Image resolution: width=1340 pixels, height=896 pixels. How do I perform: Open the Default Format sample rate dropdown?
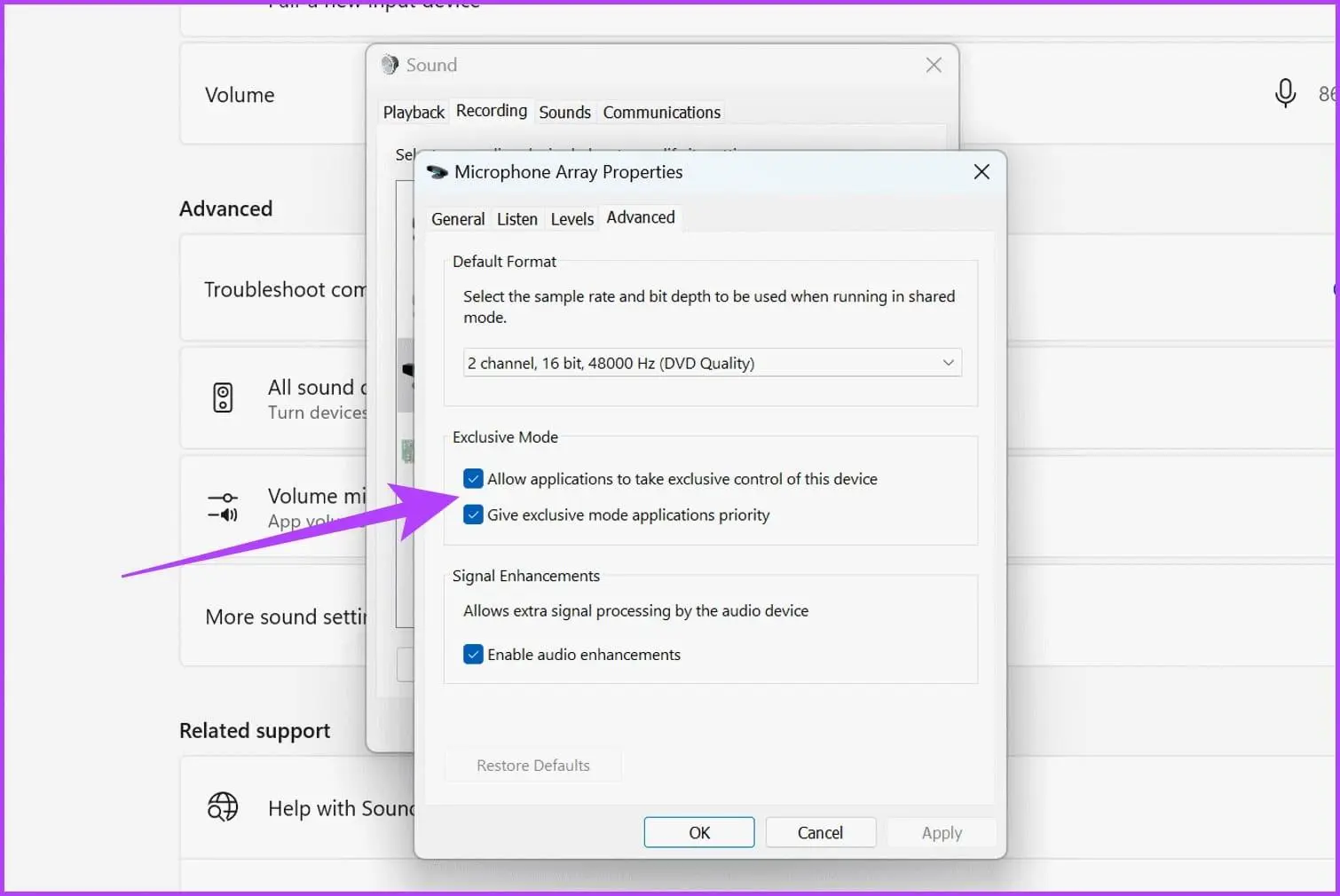pos(712,363)
